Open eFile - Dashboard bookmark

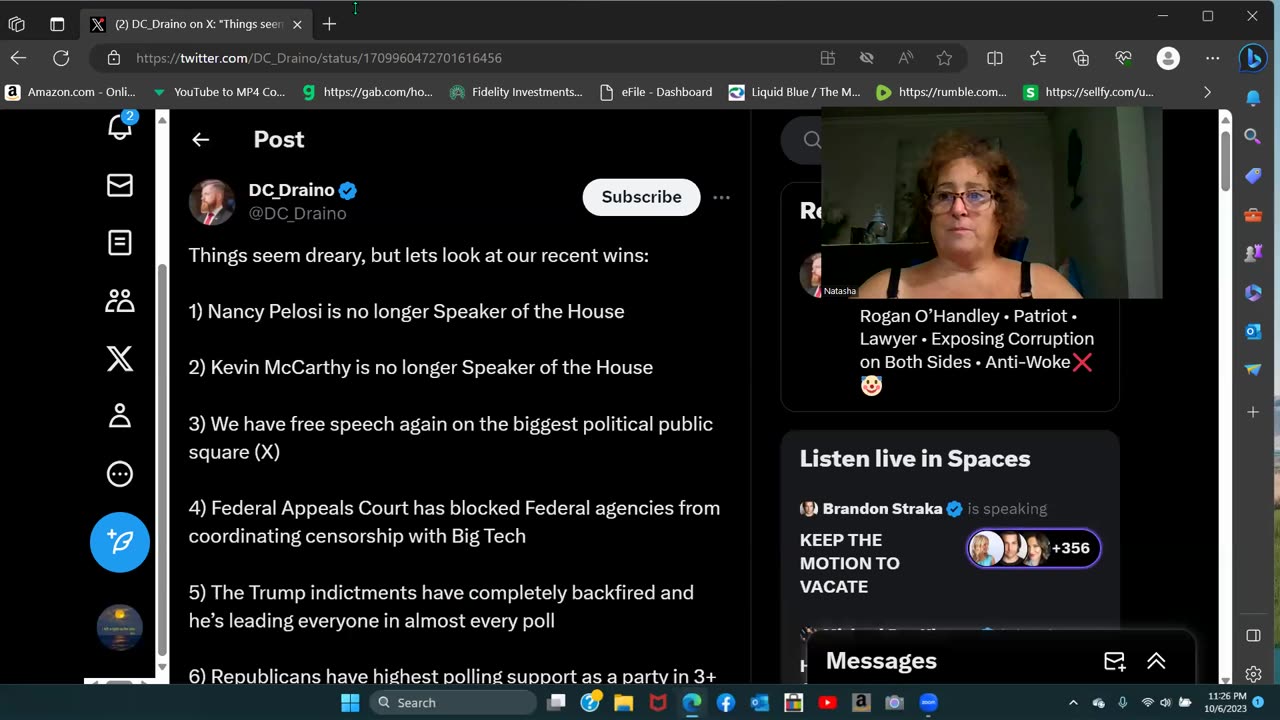coord(656,92)
